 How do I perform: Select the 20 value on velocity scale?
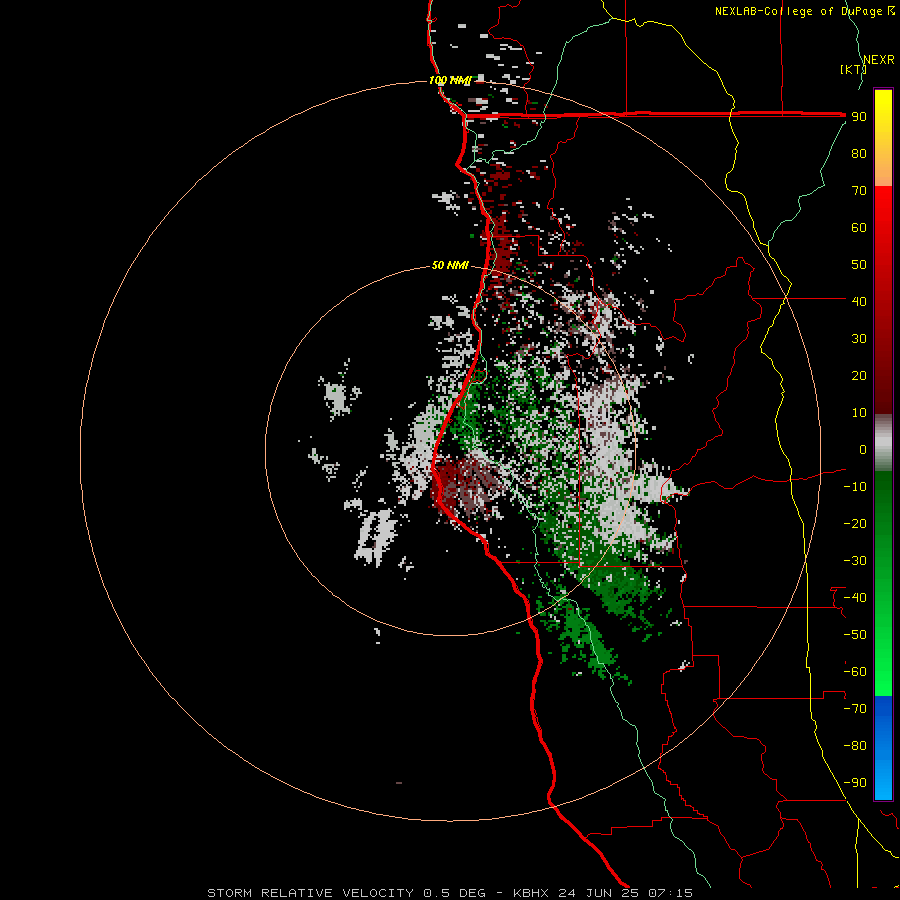tap(859, 375)
